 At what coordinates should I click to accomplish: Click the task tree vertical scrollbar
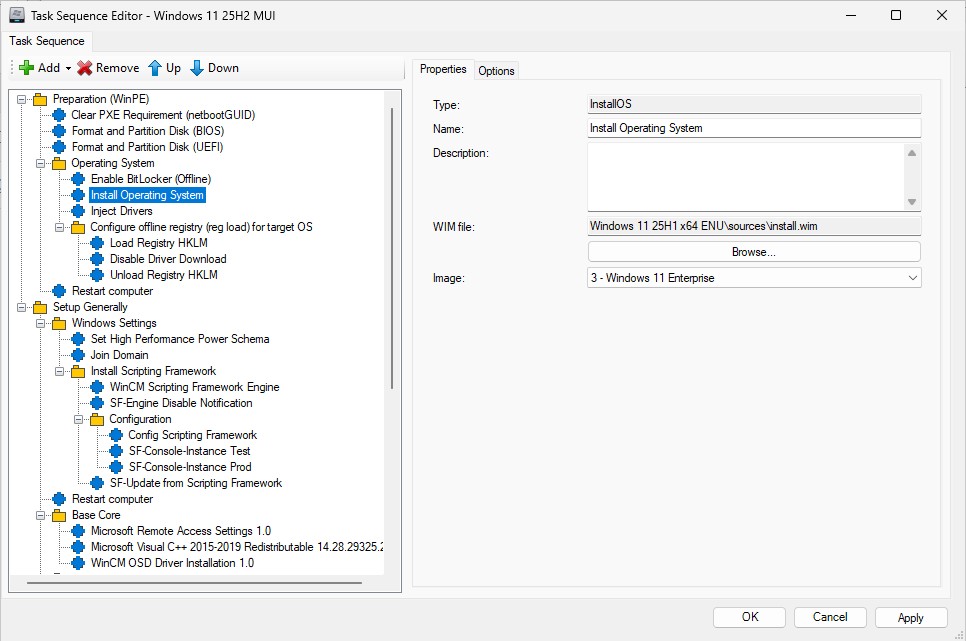392,250
